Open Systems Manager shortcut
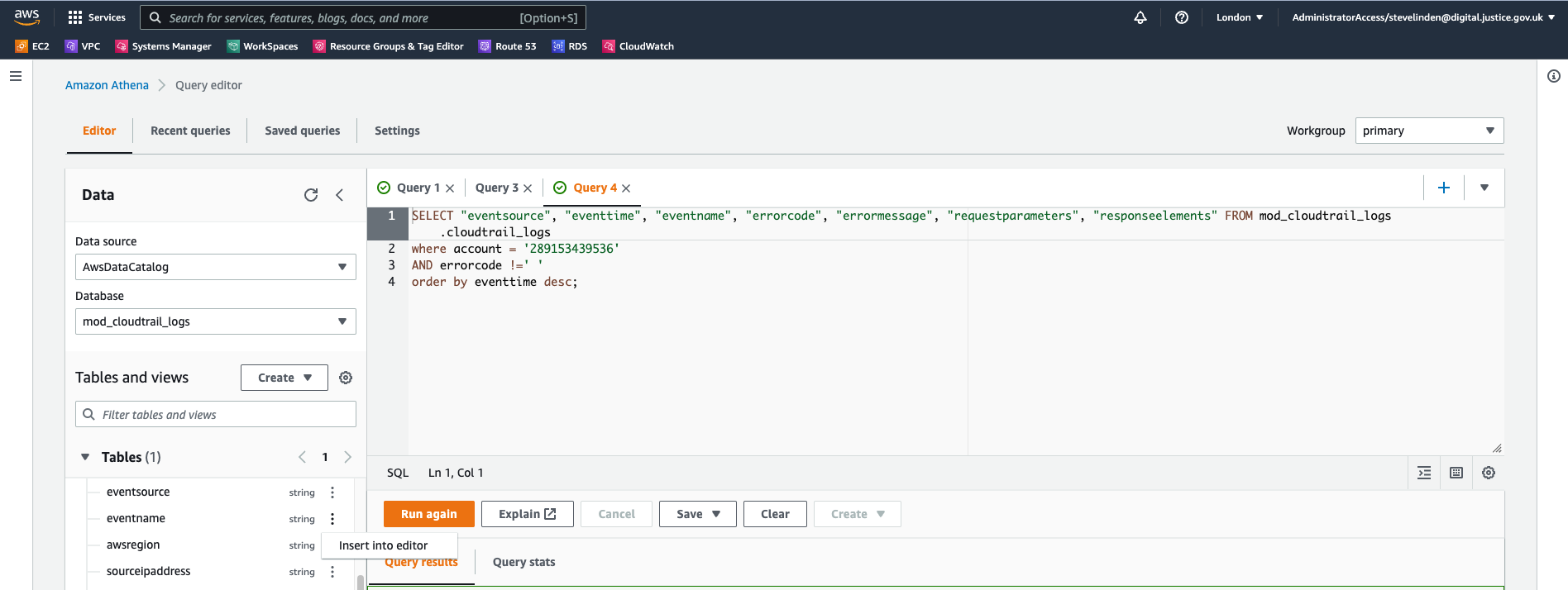The height and width of the screenshot is (590, 1568). click(x=164, y=46)
